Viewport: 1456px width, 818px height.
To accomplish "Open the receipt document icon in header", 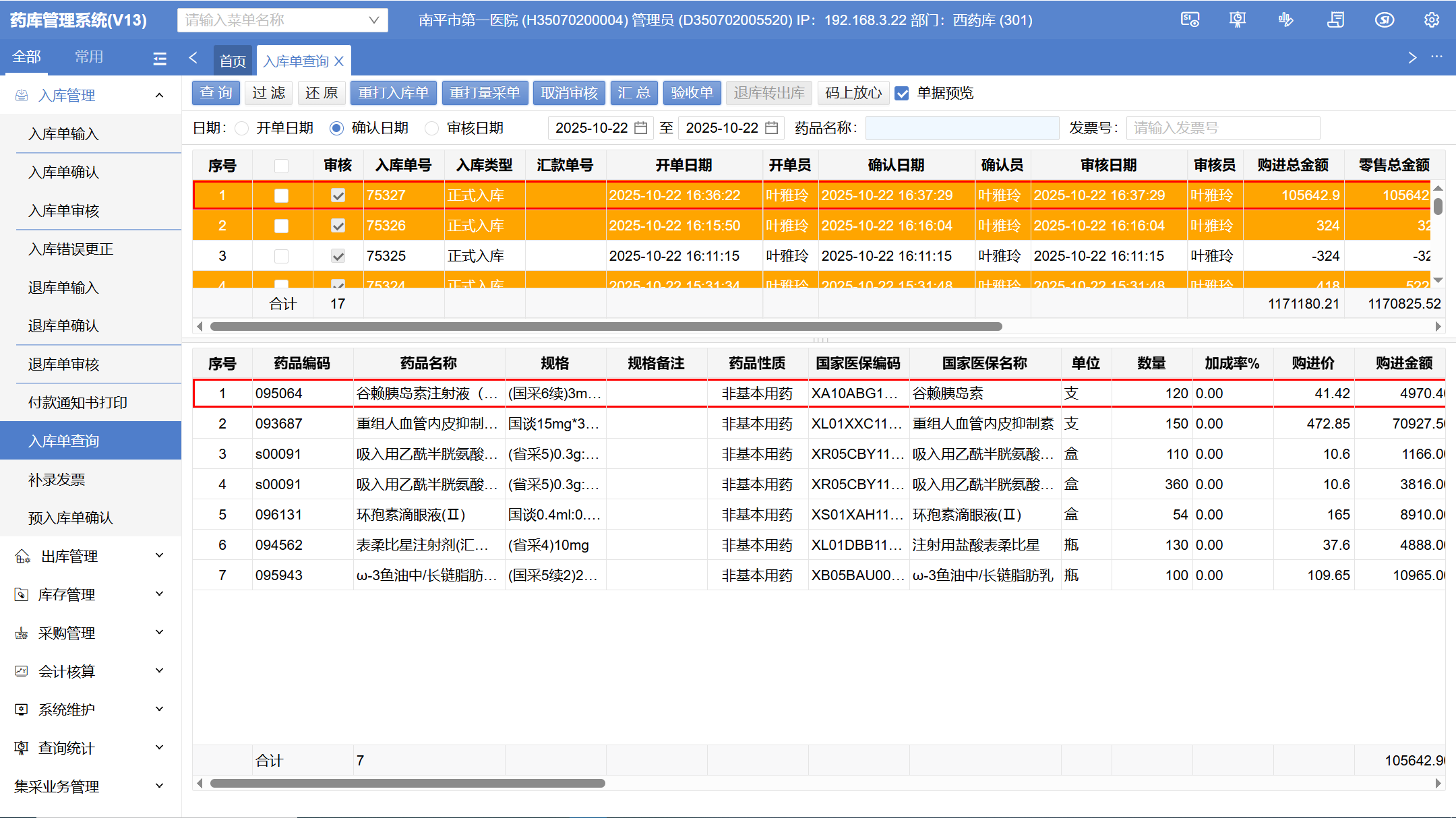I will pos(1335,20).
